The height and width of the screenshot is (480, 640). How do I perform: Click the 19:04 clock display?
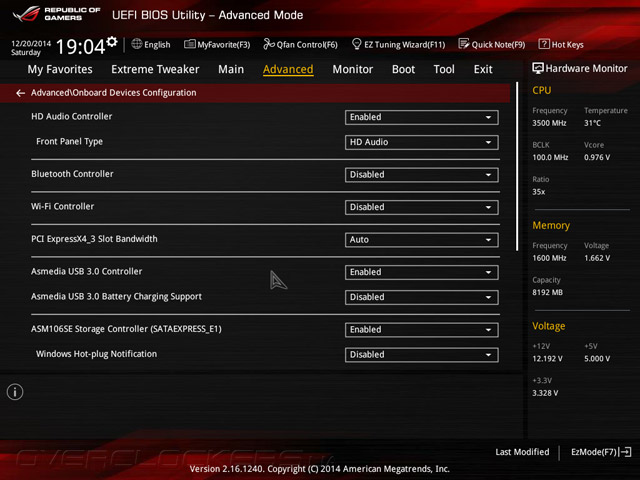tap(80, 46)
